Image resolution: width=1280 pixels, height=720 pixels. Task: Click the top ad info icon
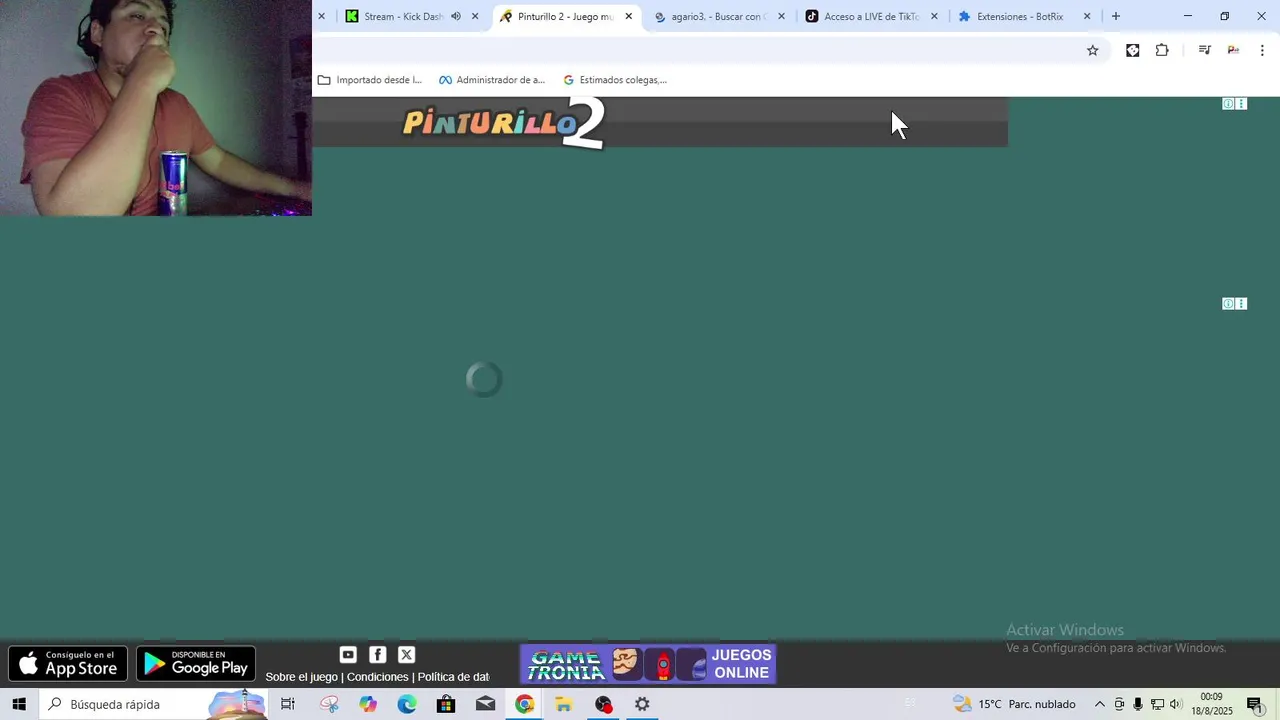1228,104
